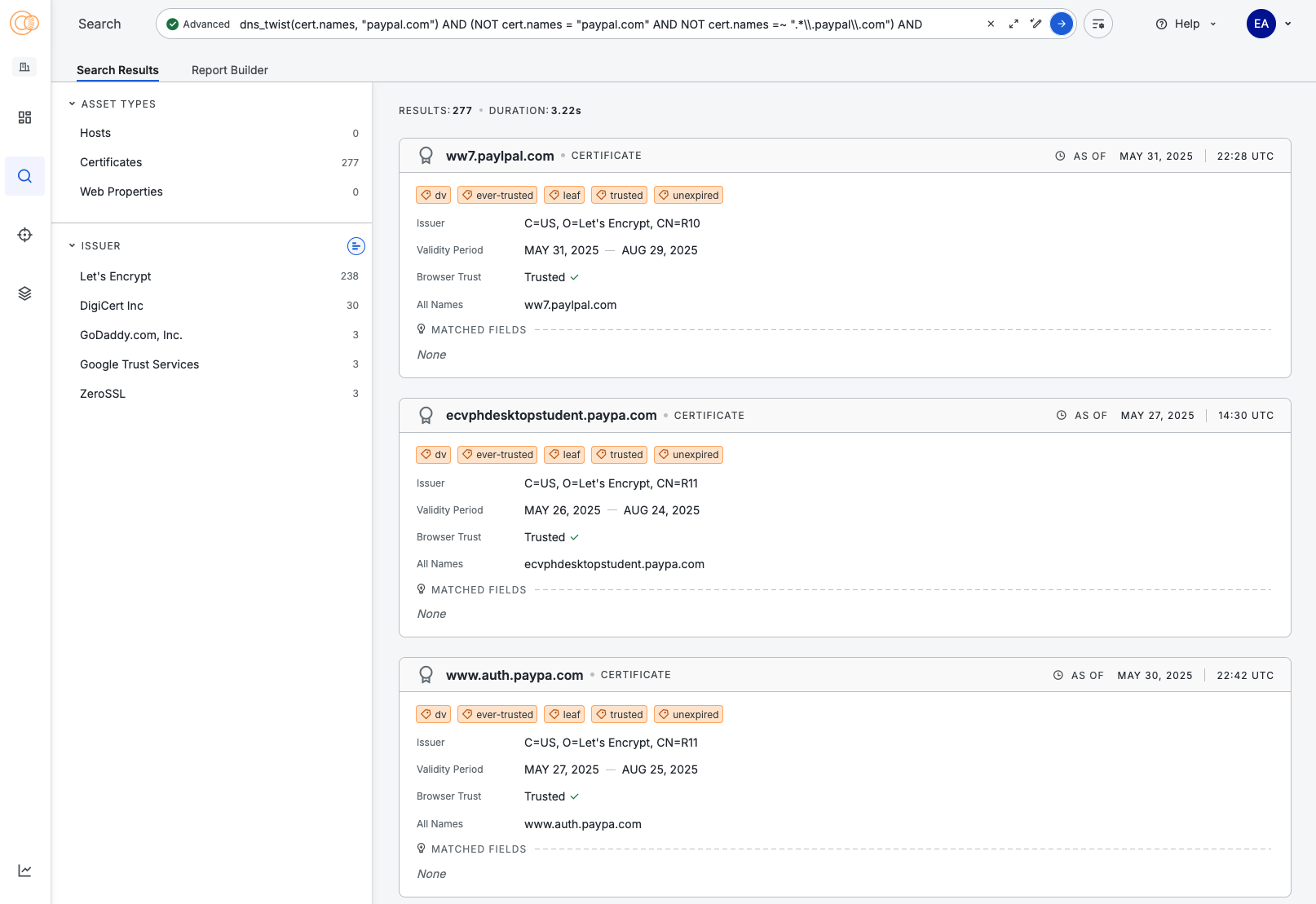Image resolution: width=1316 pixels, height=904 pixels.
Task: Run the search with the blue arrow button
Action: point(1061,24)
